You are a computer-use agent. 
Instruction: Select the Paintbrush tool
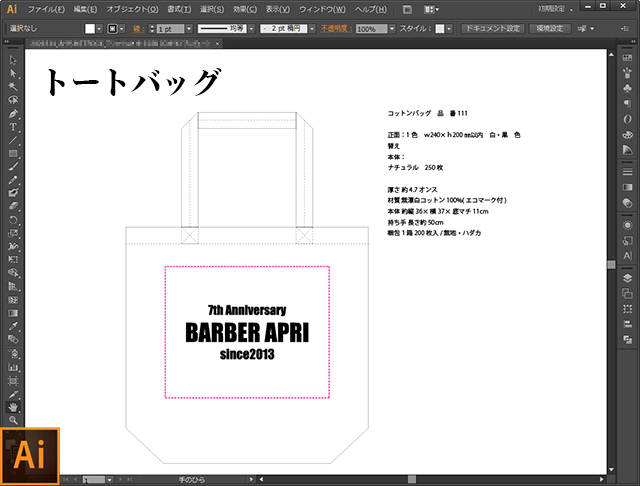click(x=13, y=166)
